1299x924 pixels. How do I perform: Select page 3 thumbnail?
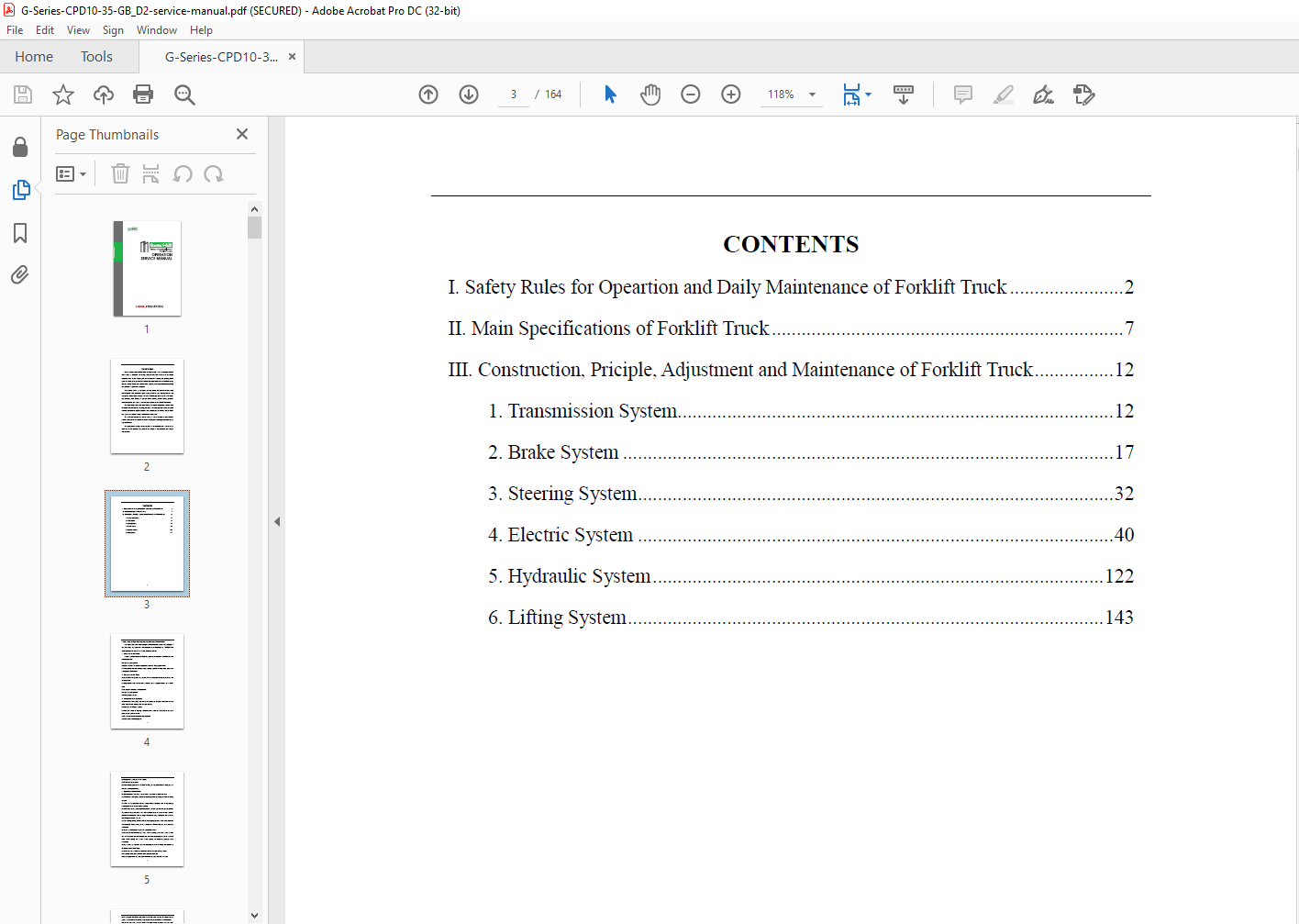pos(147,543)
